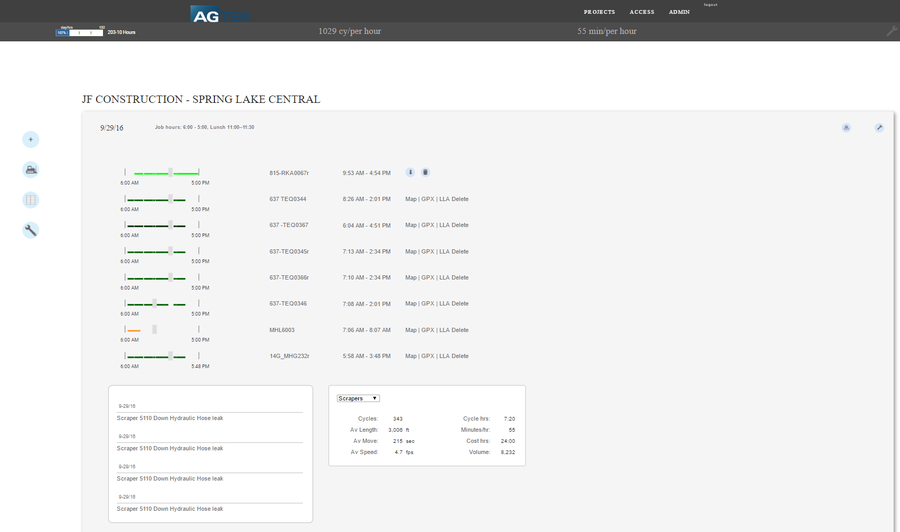Open the Access menu
The height and width of the screenshot is (532, 900).
pos(642,12)
